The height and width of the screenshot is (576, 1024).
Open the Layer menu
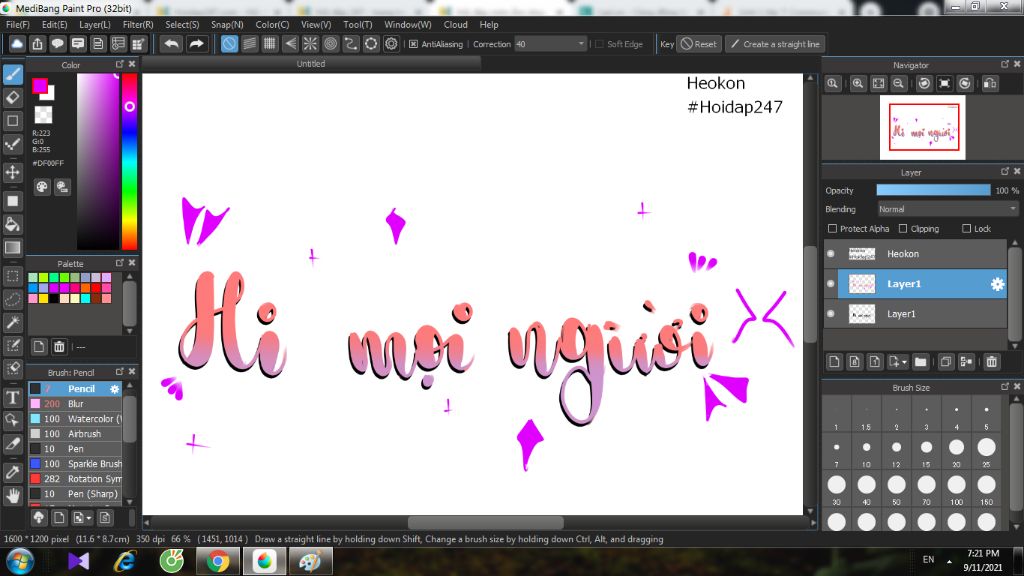click(95, 25)
